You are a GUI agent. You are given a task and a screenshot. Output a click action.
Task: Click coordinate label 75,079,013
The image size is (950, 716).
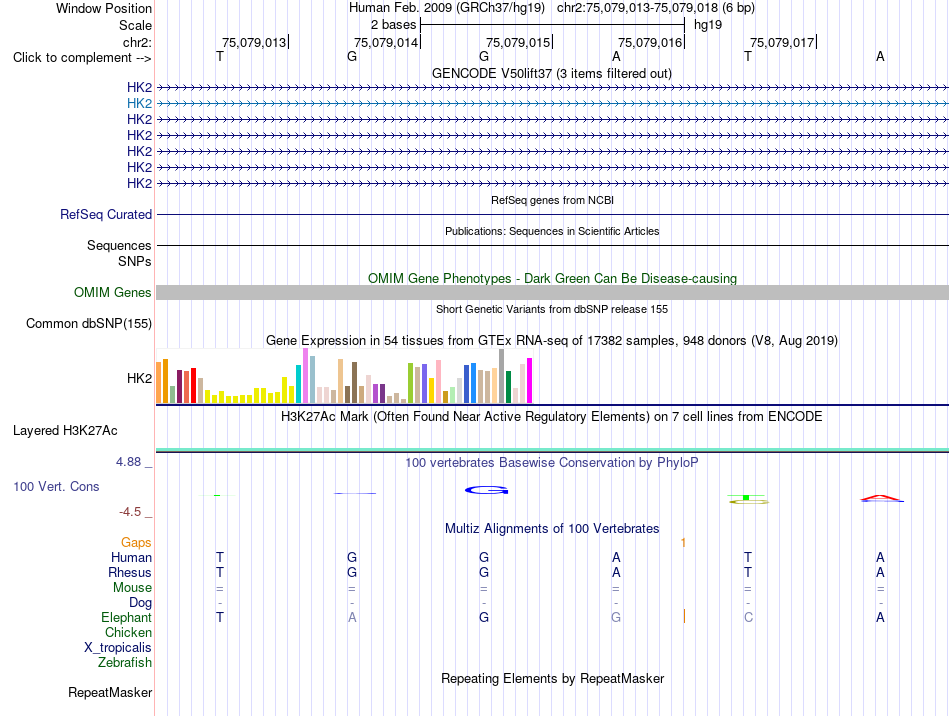[x=254, y=42]
